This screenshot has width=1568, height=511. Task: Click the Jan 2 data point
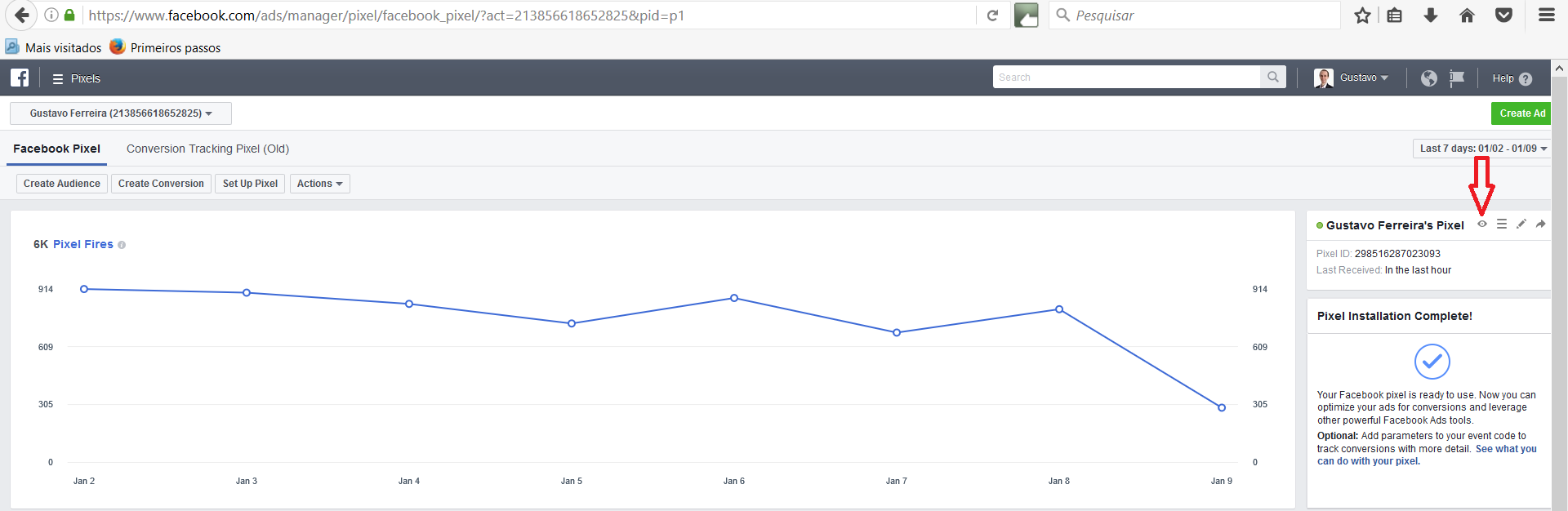[84, 289]
